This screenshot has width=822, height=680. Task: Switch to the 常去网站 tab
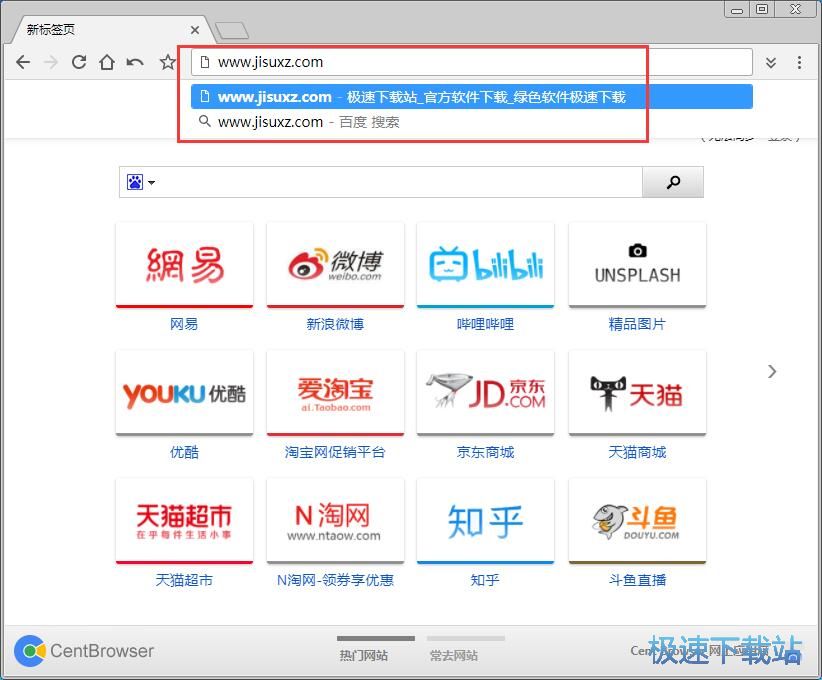click(x=454, y=655)
